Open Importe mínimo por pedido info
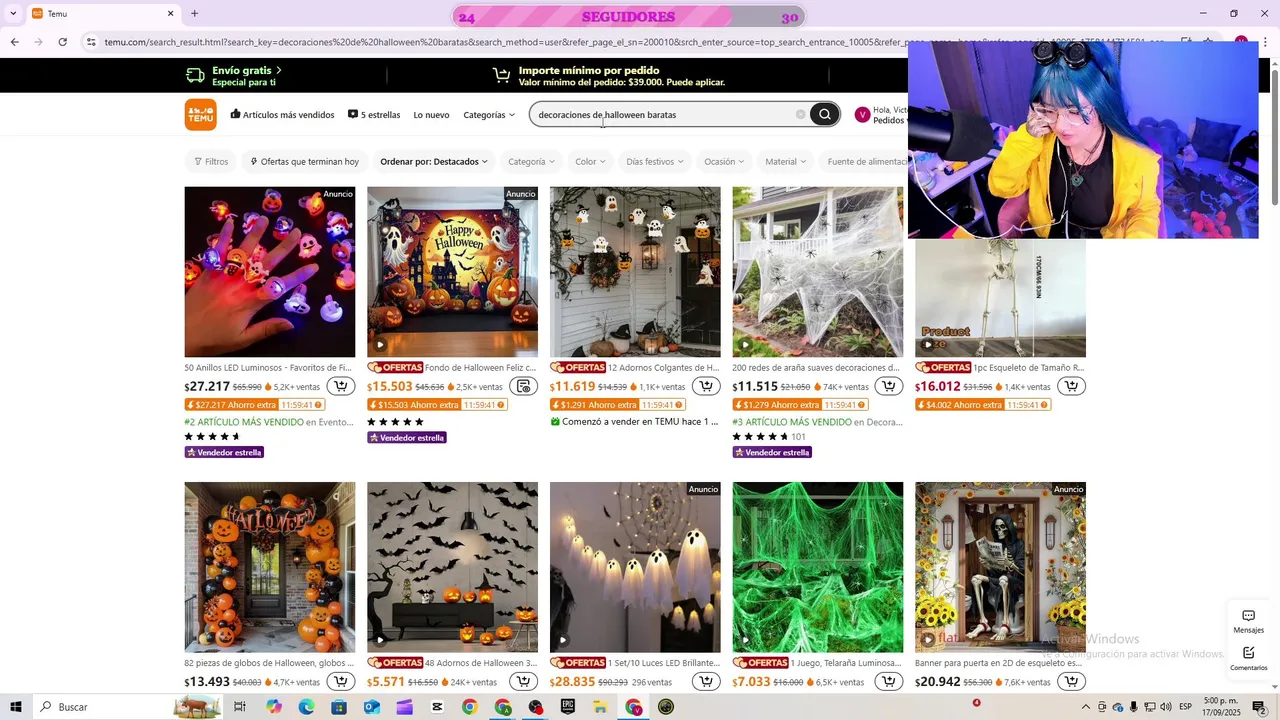 tap(608, 76)
